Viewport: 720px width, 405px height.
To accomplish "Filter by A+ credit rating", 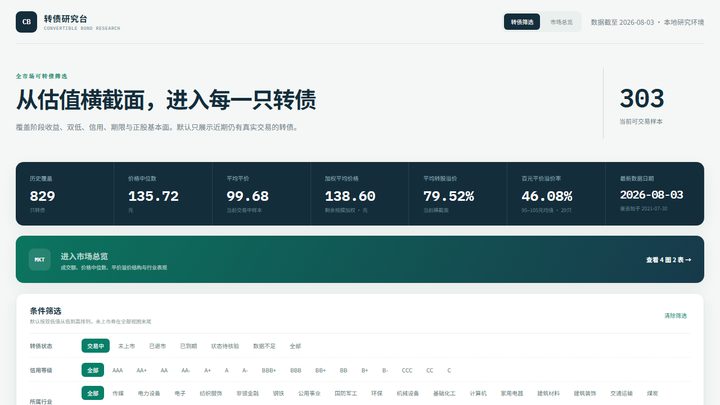I will pyautogui.click(x=208, y=370).
